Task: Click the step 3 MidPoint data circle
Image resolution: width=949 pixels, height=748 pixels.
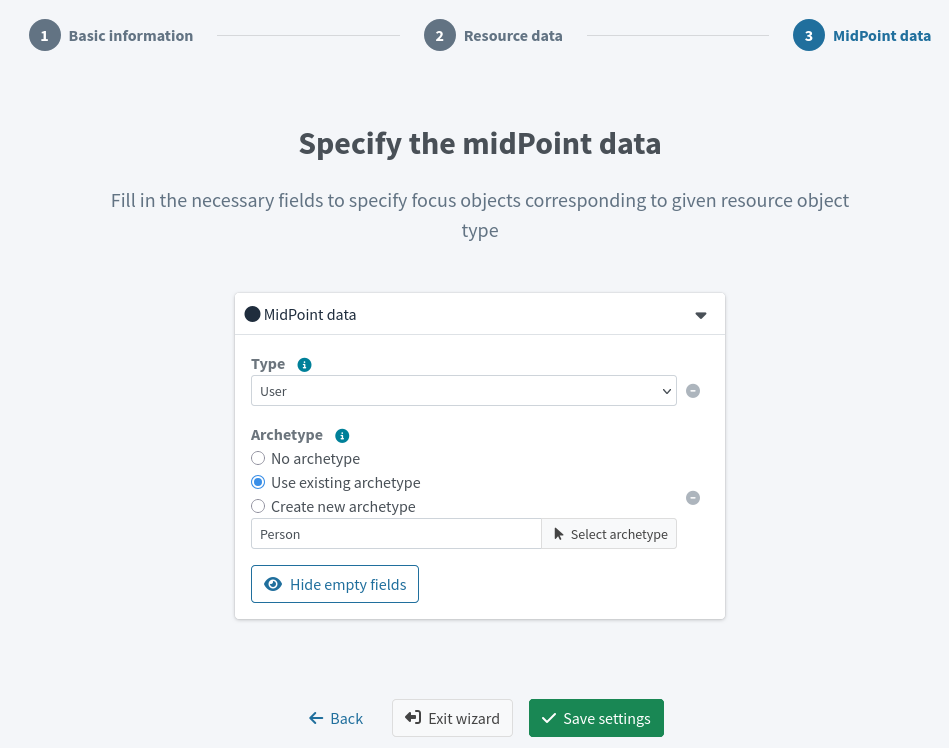Action: (x=810, y=35)
